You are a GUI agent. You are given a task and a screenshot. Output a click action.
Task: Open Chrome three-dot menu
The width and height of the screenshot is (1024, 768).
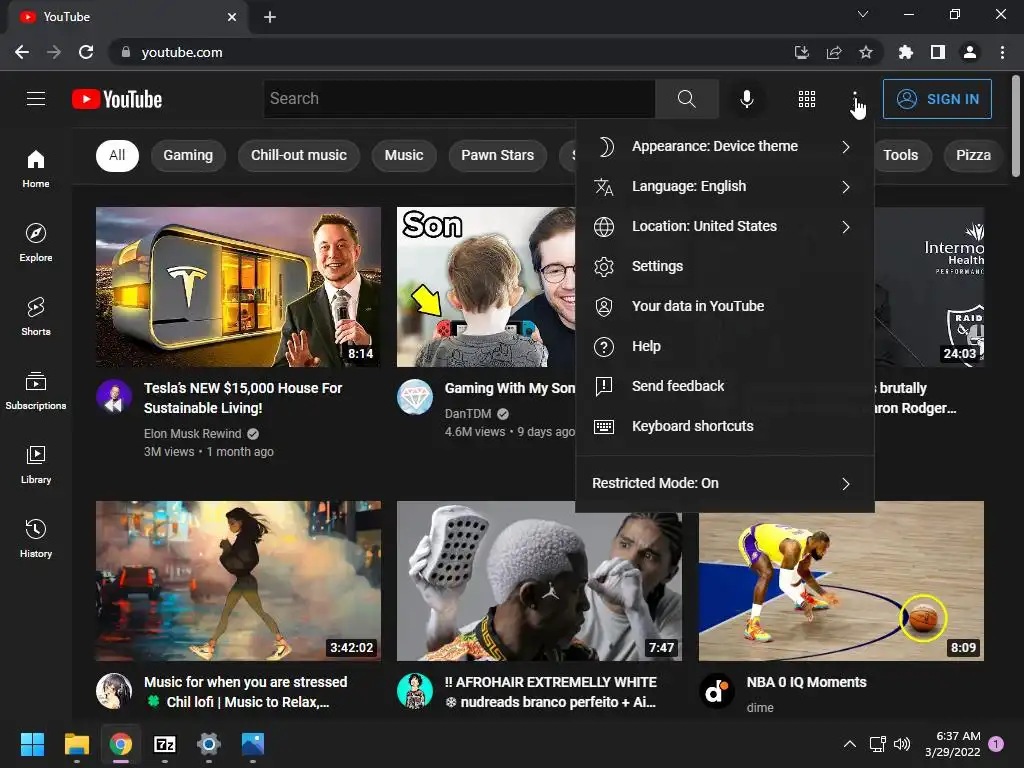point(1002,52)
